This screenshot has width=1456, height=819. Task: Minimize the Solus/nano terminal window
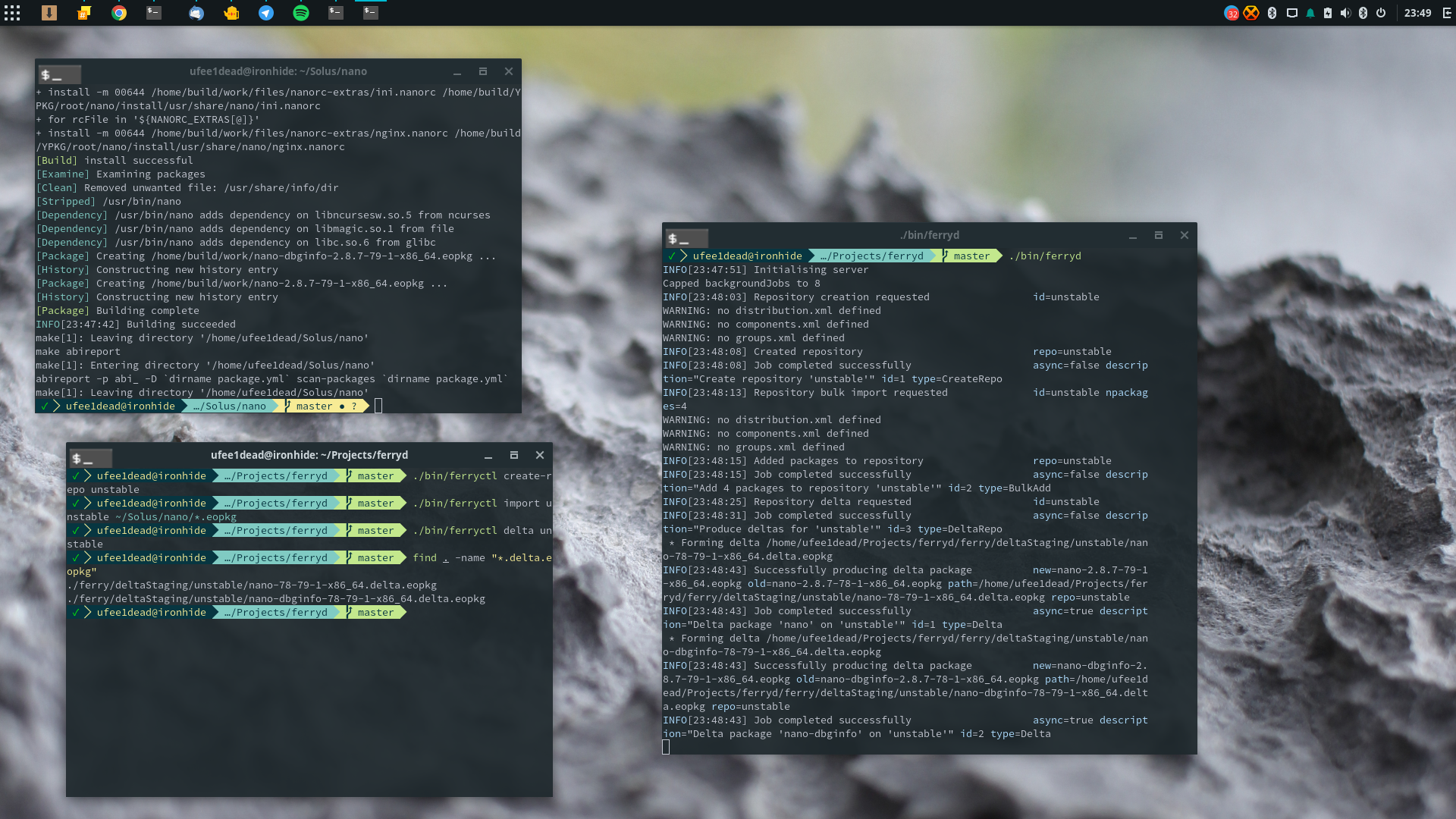tap(457, 71)
